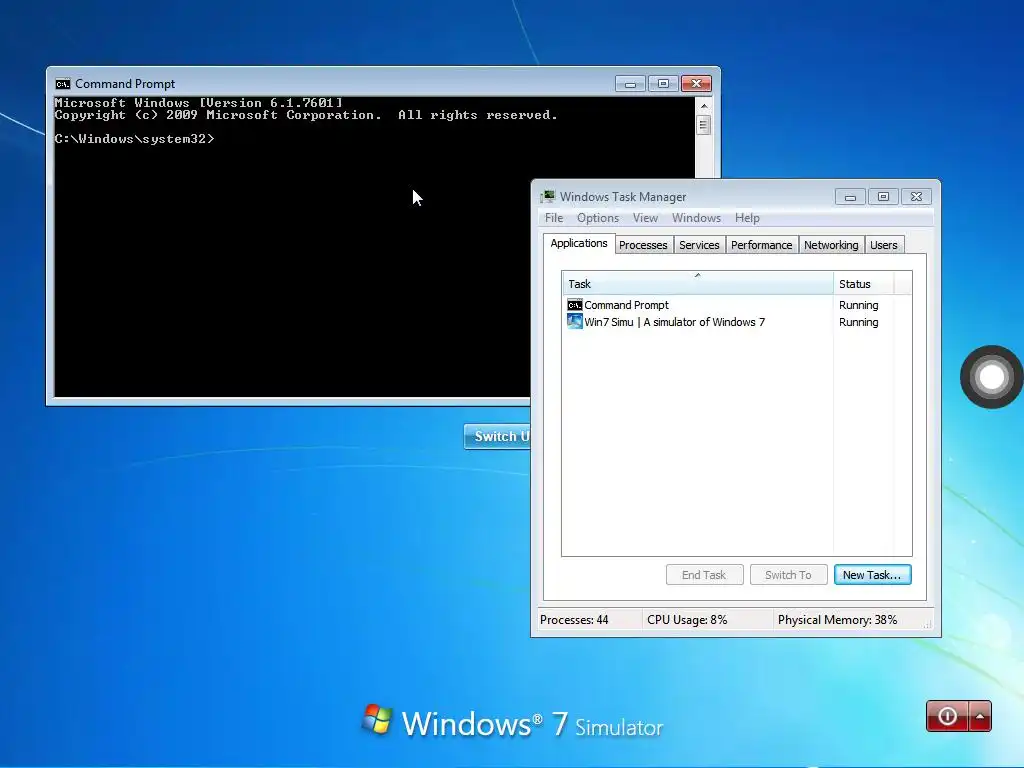
Task: Click the Command Prompt scrollbar up arrow
Action: point(703,105)
